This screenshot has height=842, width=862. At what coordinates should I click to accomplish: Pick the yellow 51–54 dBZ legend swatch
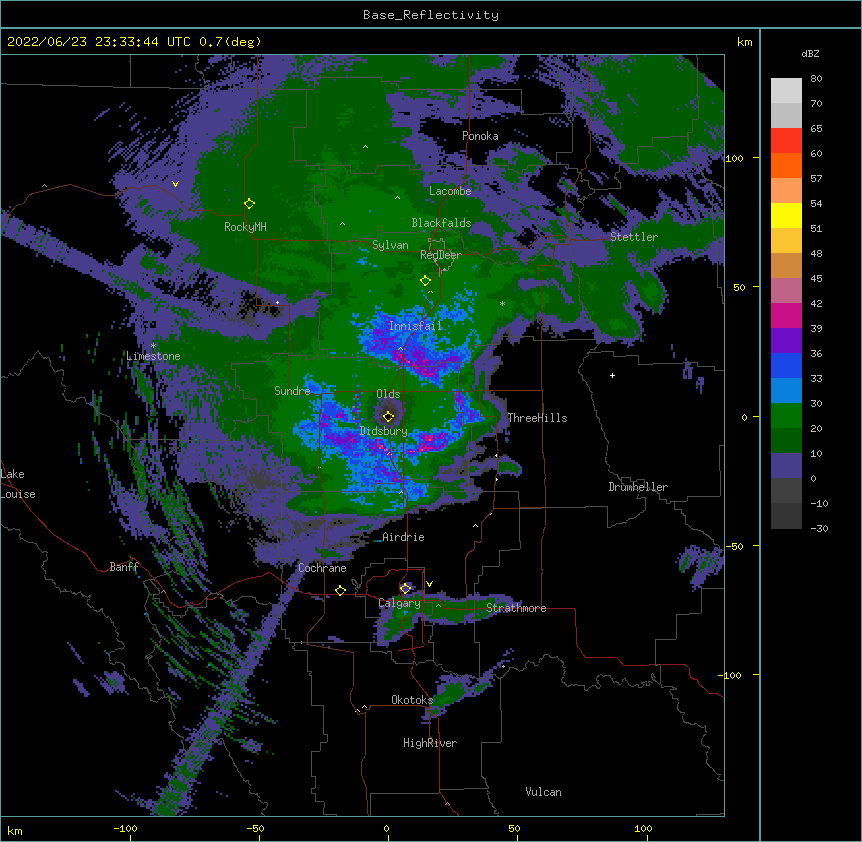[x=786, y=215]
